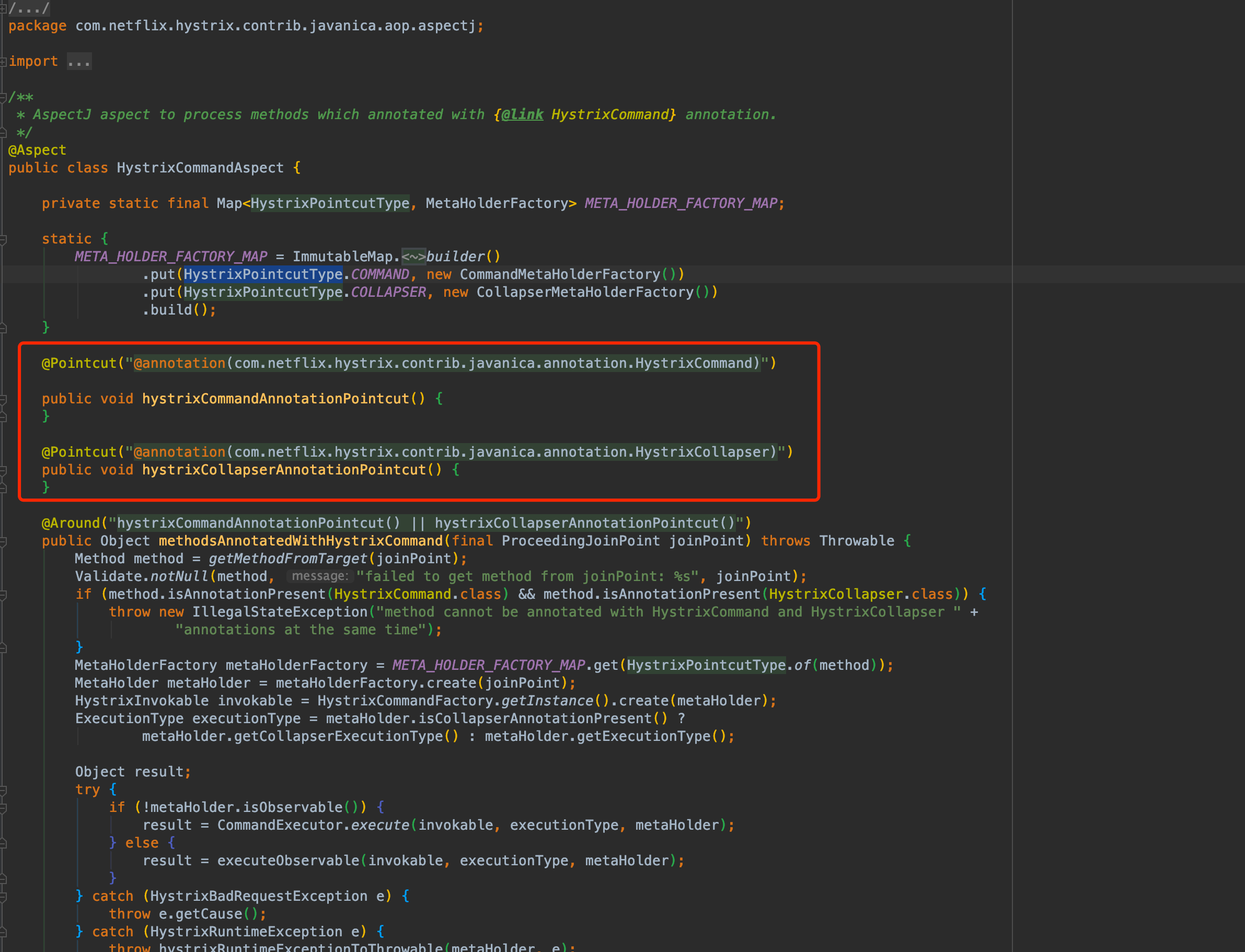This screenshot has height=952, width=1245.
Task: Click the highlighted HystrixPointcutType before COMMAND
Action: [x=263, y=274]
